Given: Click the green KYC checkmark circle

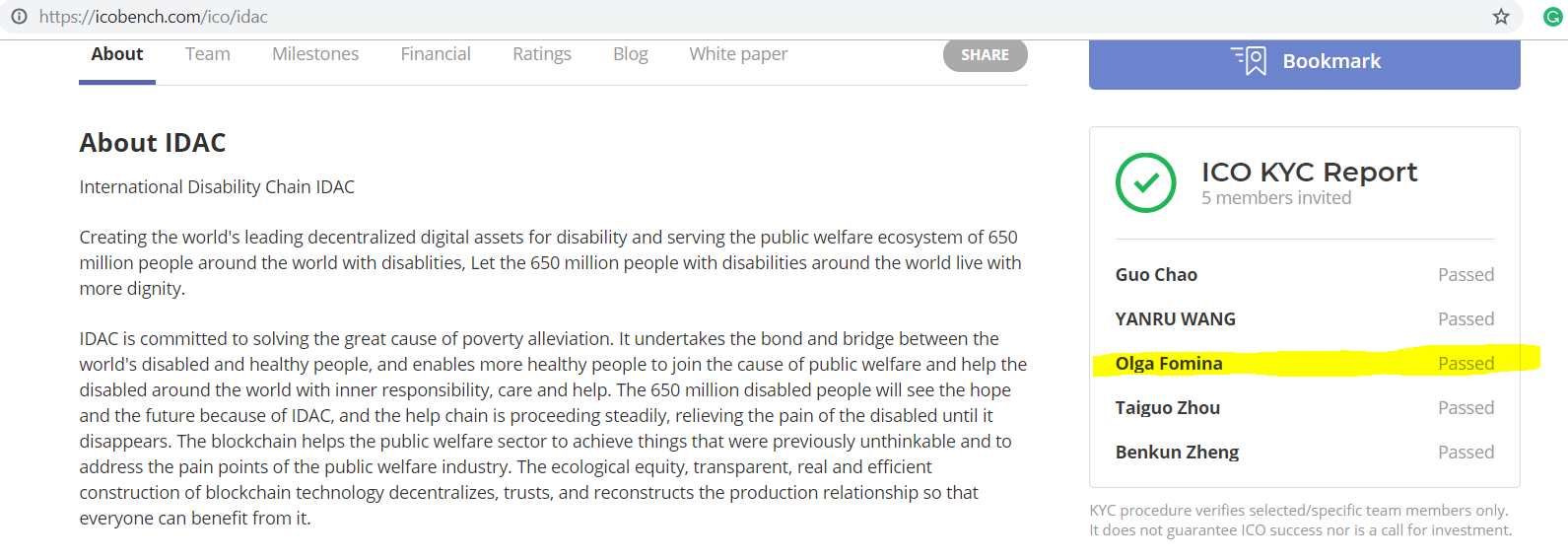Looking at the screenshot, I should click(1145, 182).
